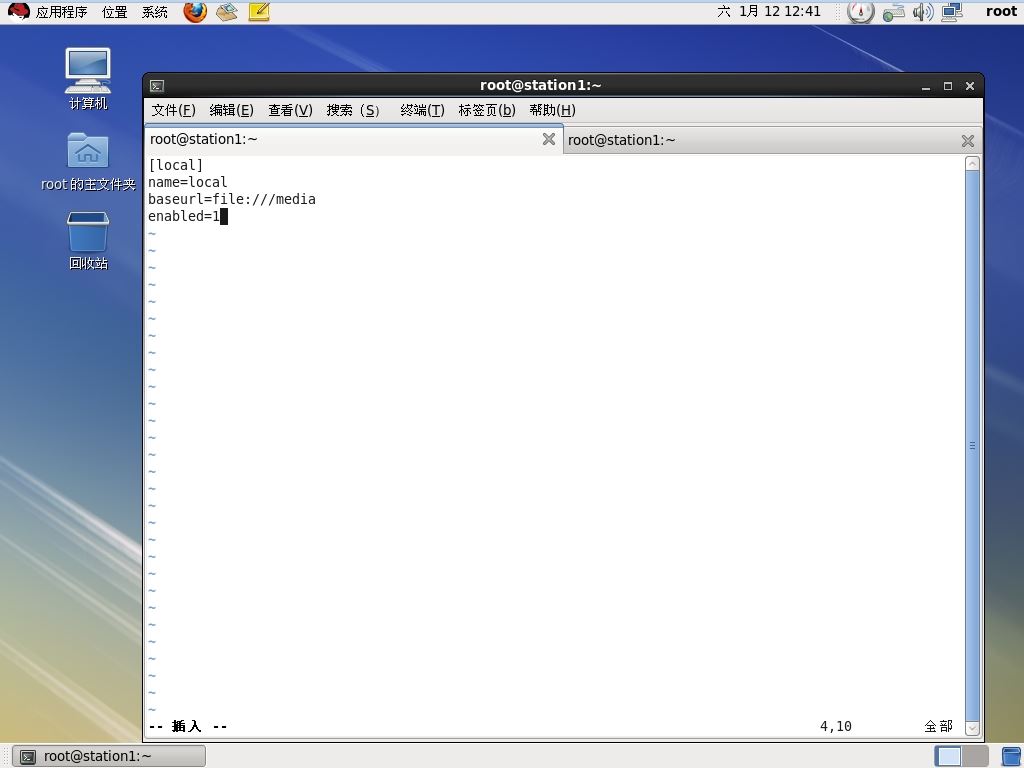
Task: Switch to the first workspace in the pager
Action: click(x=948, y=756)
